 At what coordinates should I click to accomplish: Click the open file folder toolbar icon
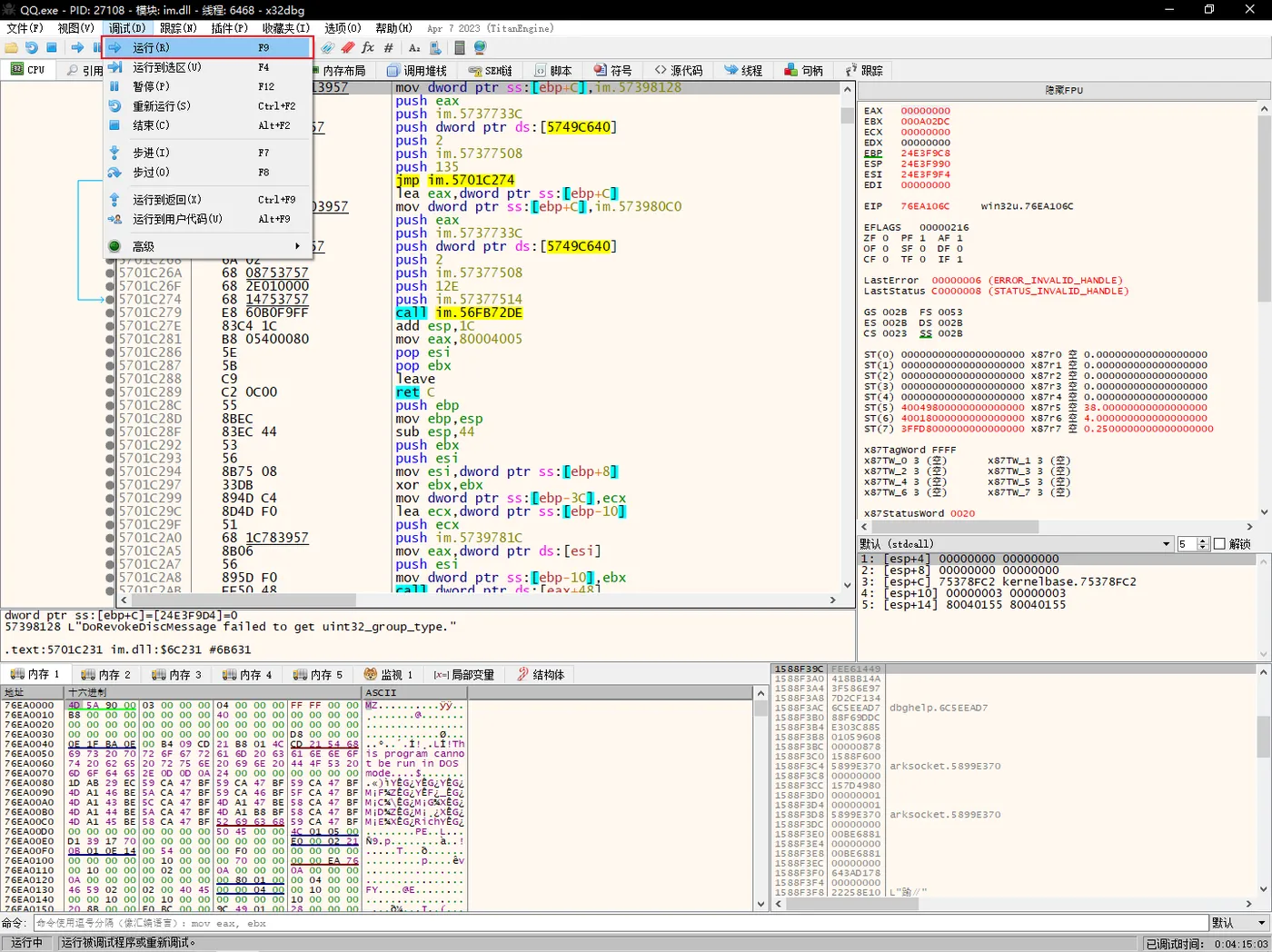click(x=12, y=48)
